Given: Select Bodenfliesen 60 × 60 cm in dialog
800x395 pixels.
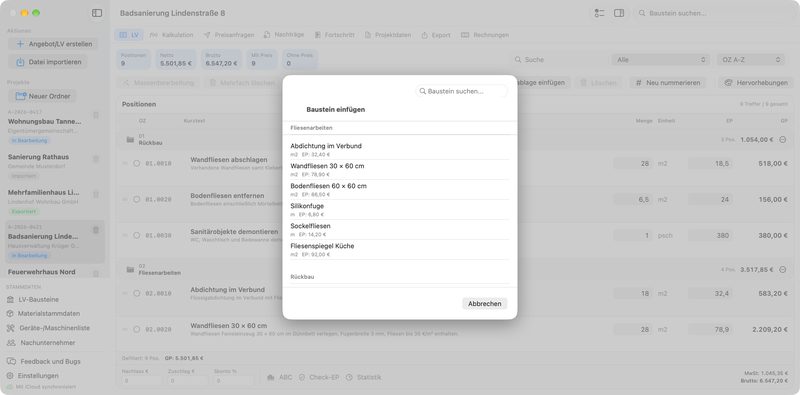Looking at the screenshot, I should (399, 189).
